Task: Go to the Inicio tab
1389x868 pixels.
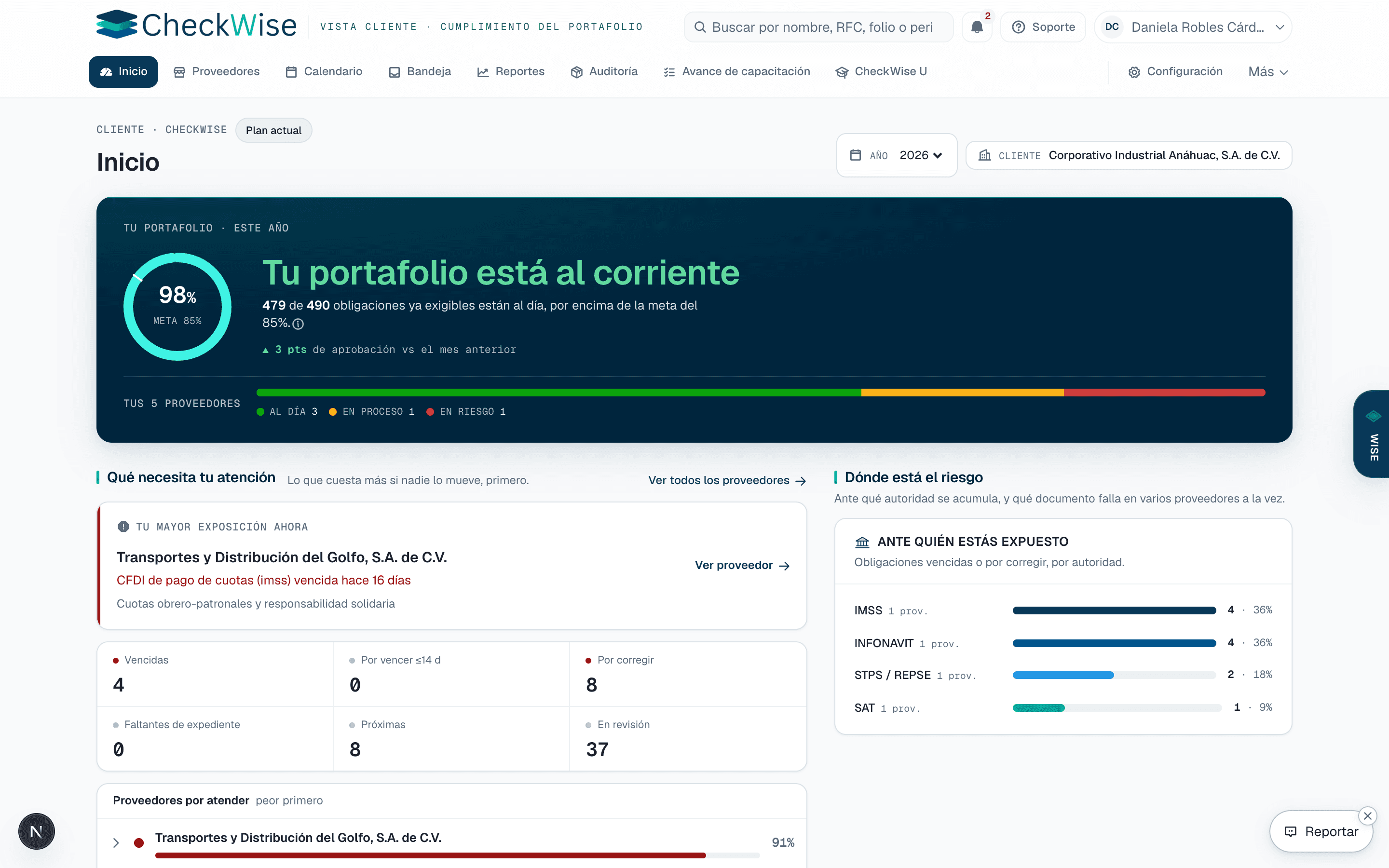Action: [x=123, y=72]
